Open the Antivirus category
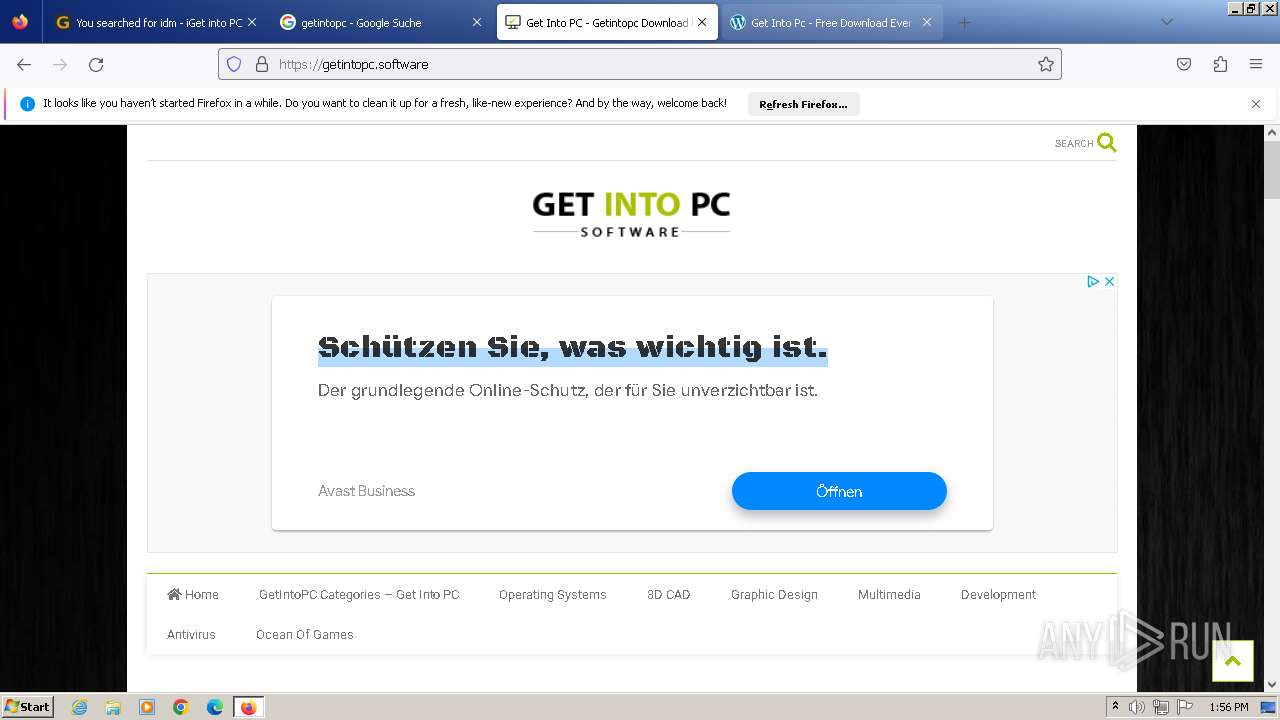The width and height of the screenshot is (1280, 720). (x=191, y=634)
